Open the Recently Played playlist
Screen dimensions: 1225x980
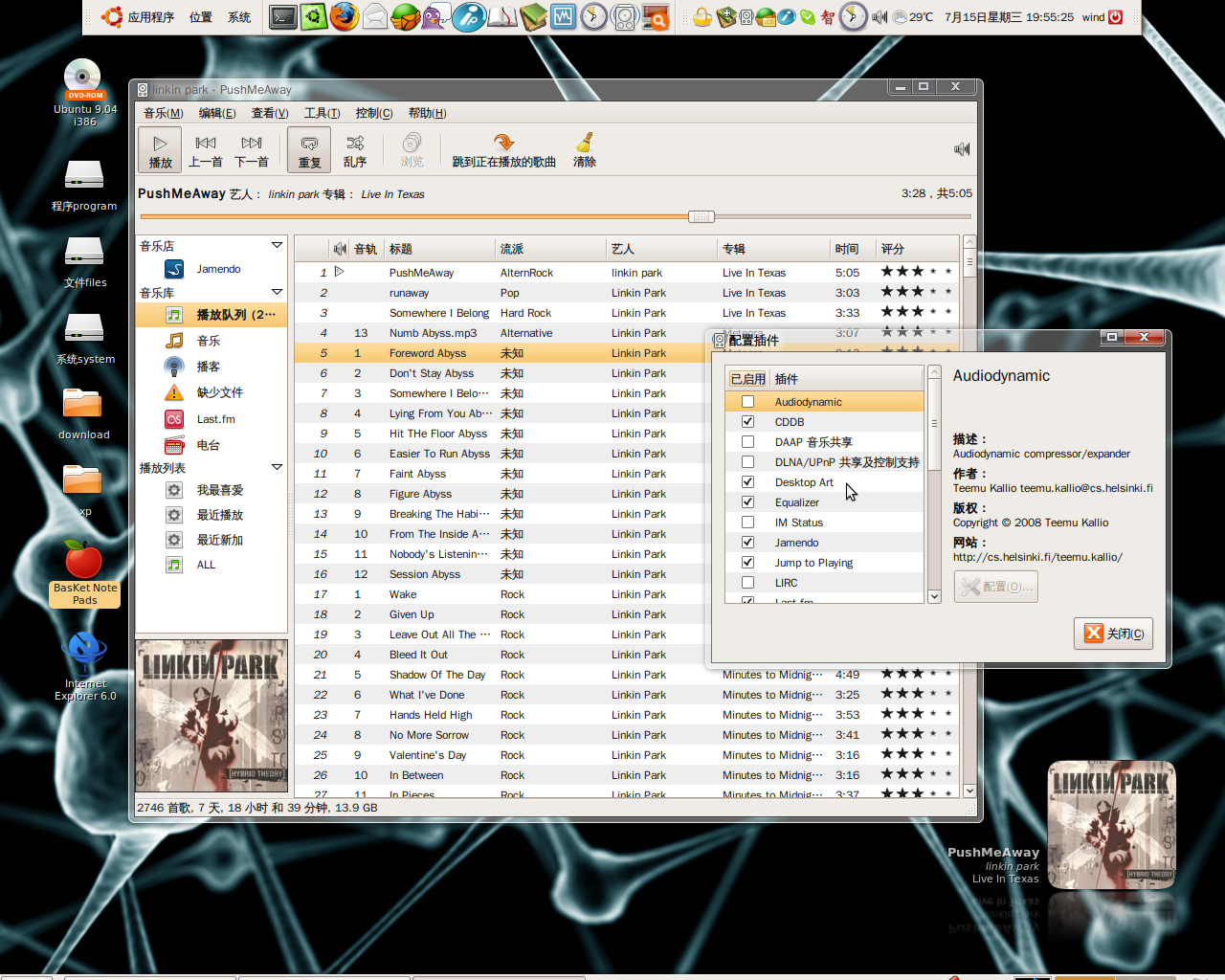(211, 514)
